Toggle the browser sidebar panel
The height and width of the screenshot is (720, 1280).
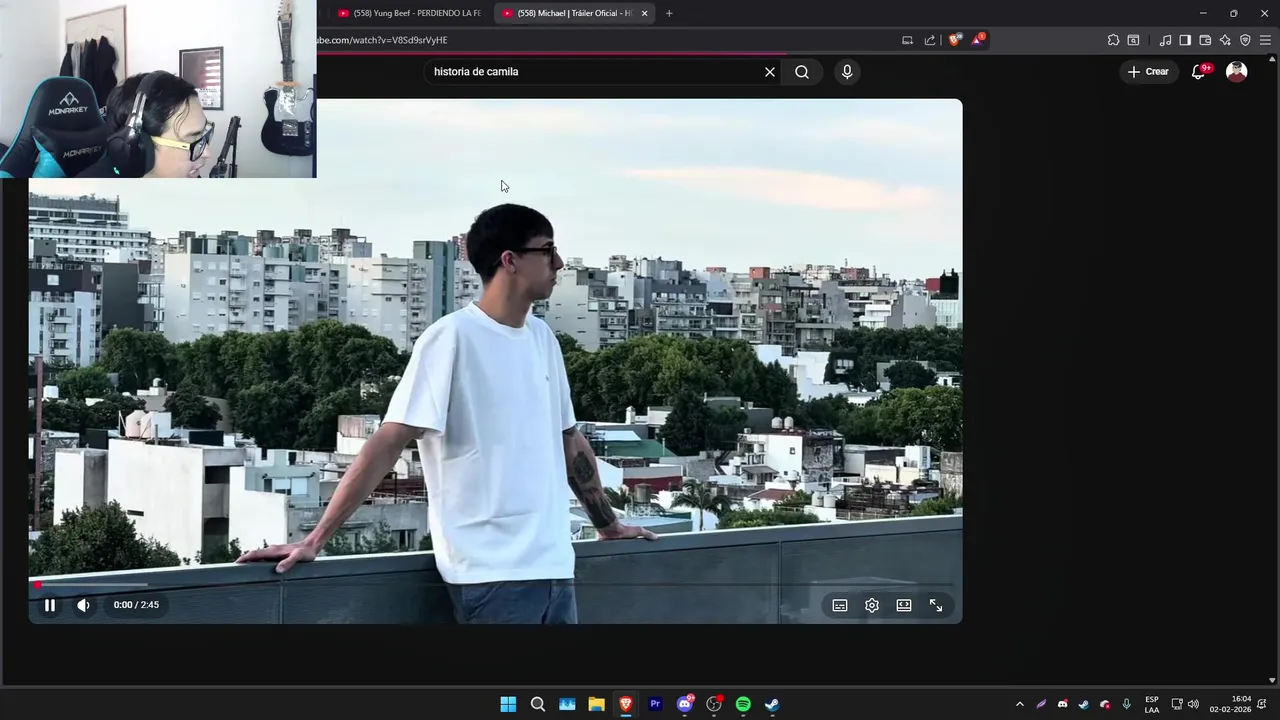tap(1185, 40)
